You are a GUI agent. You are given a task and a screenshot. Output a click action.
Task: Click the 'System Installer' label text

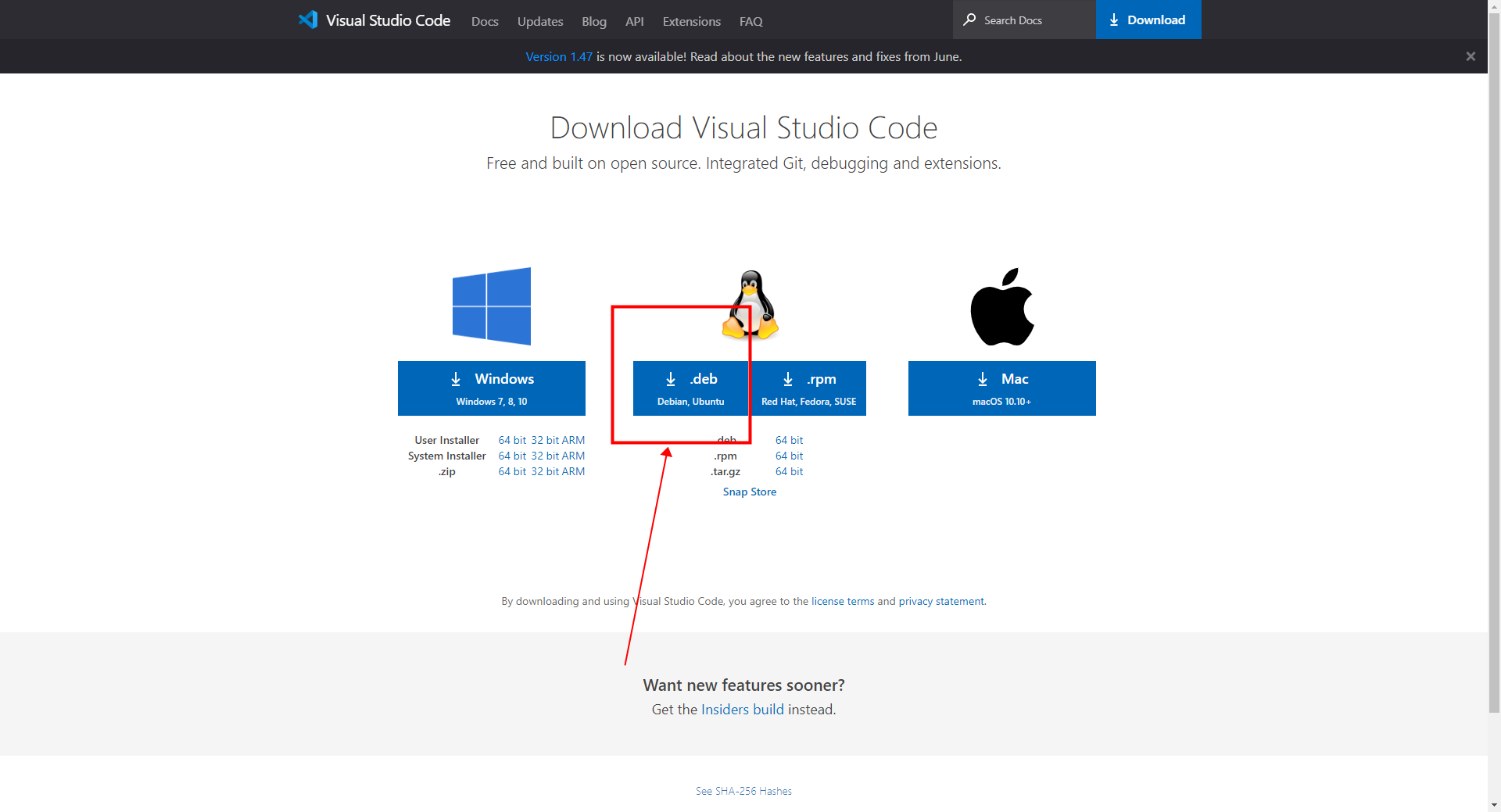(447, 456)
